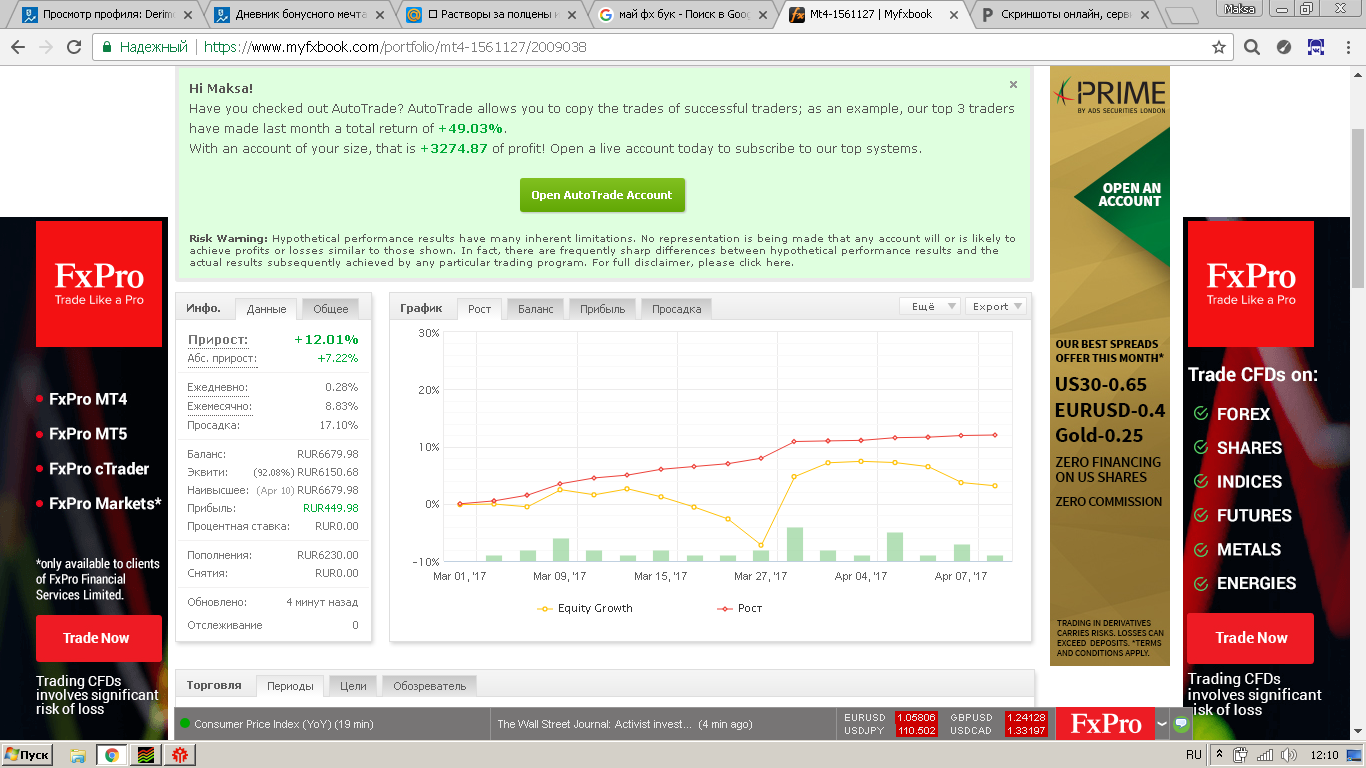
Task: Open the Обозреватель trading tab
Action: (429, 686)
